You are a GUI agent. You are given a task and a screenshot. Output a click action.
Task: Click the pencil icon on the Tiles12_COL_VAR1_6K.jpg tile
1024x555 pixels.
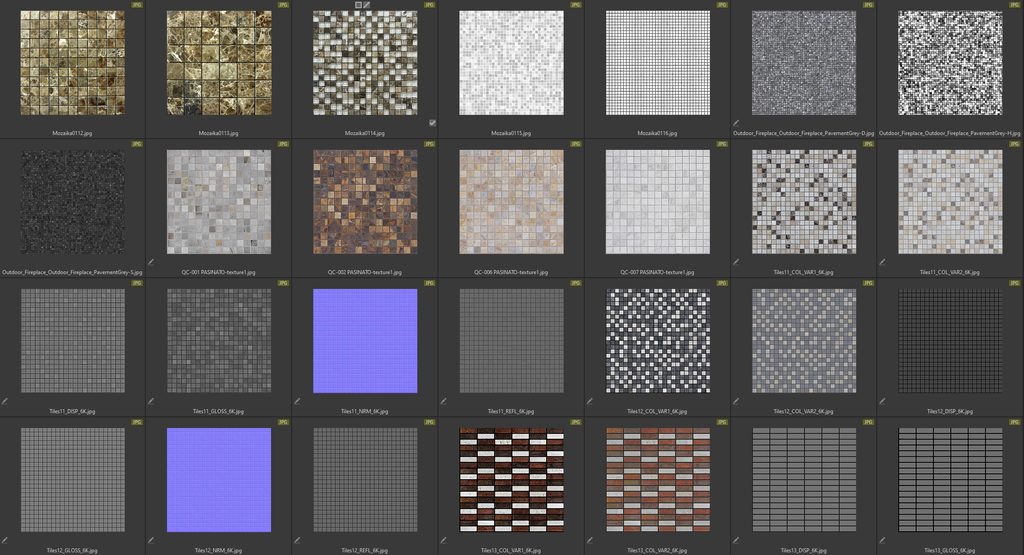[590, 401]
